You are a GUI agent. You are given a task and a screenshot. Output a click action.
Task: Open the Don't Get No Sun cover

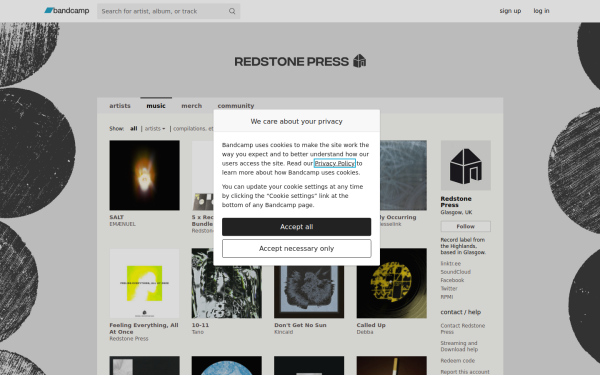pyautogui.click(x=309, y=292)
